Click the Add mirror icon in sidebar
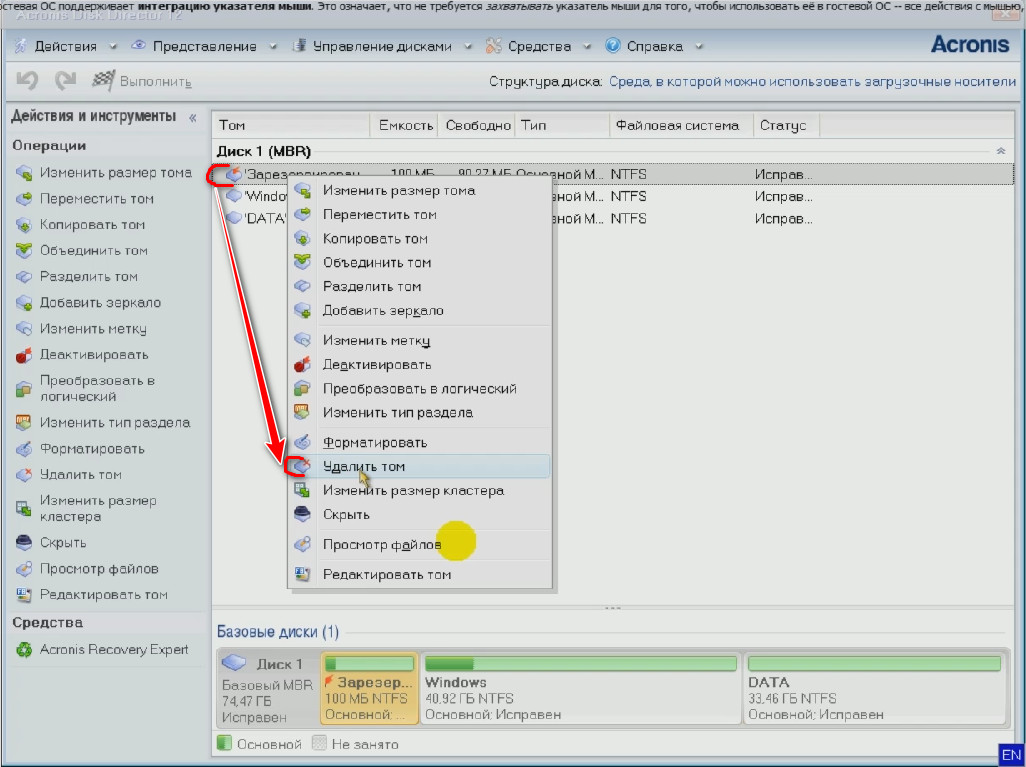 pos(23,303)
